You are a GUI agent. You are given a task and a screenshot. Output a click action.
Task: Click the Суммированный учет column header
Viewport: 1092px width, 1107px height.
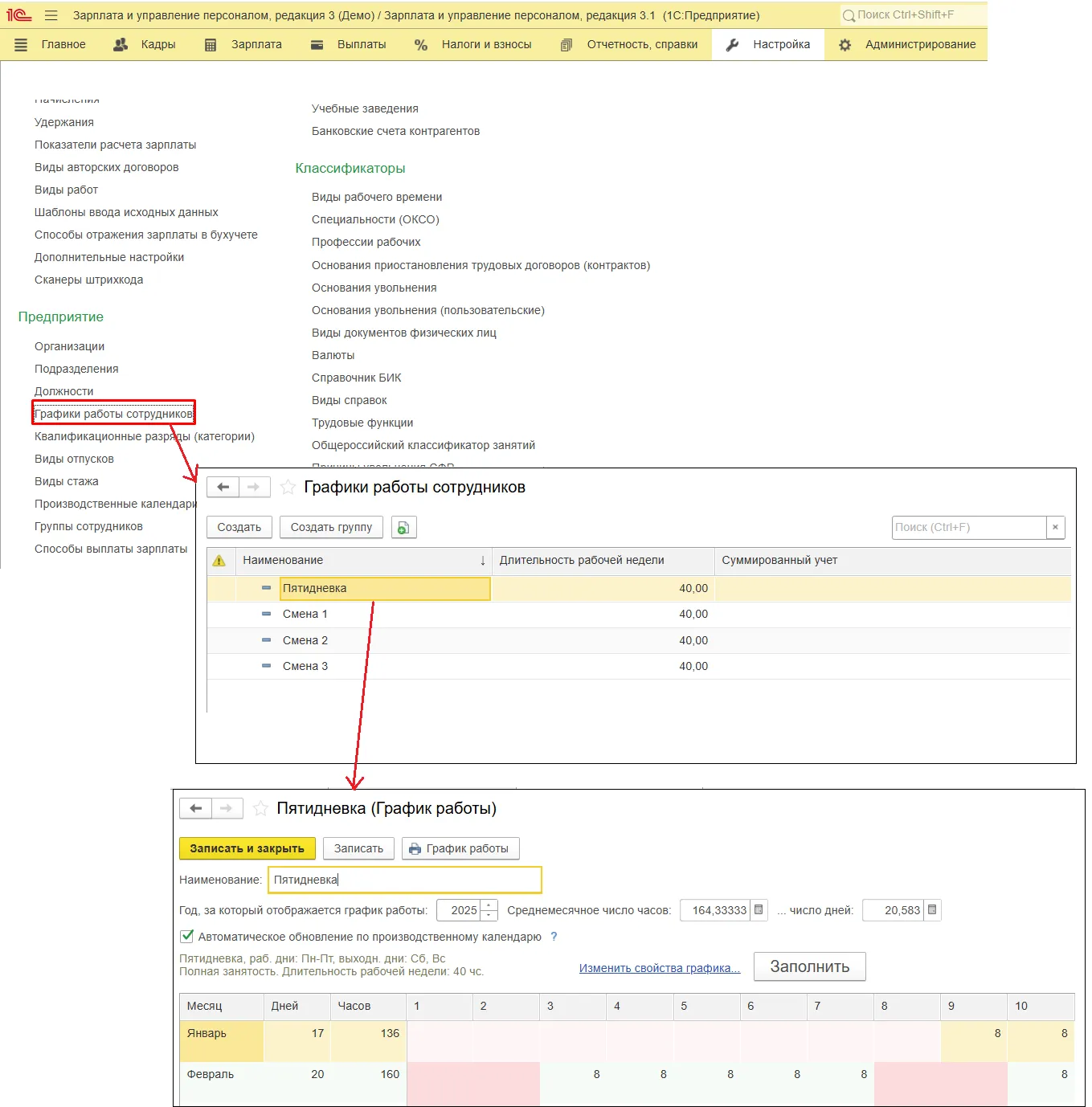click(893, 560)
